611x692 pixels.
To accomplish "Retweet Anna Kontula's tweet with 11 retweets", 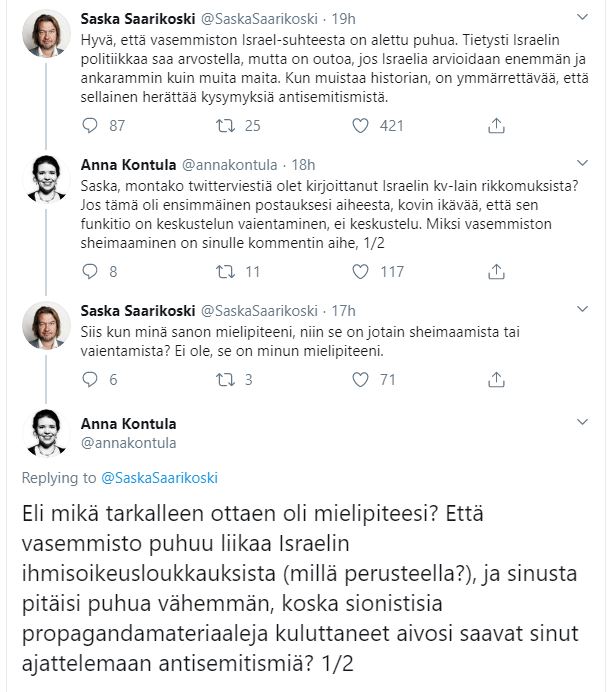I will (x=225, y=271).
